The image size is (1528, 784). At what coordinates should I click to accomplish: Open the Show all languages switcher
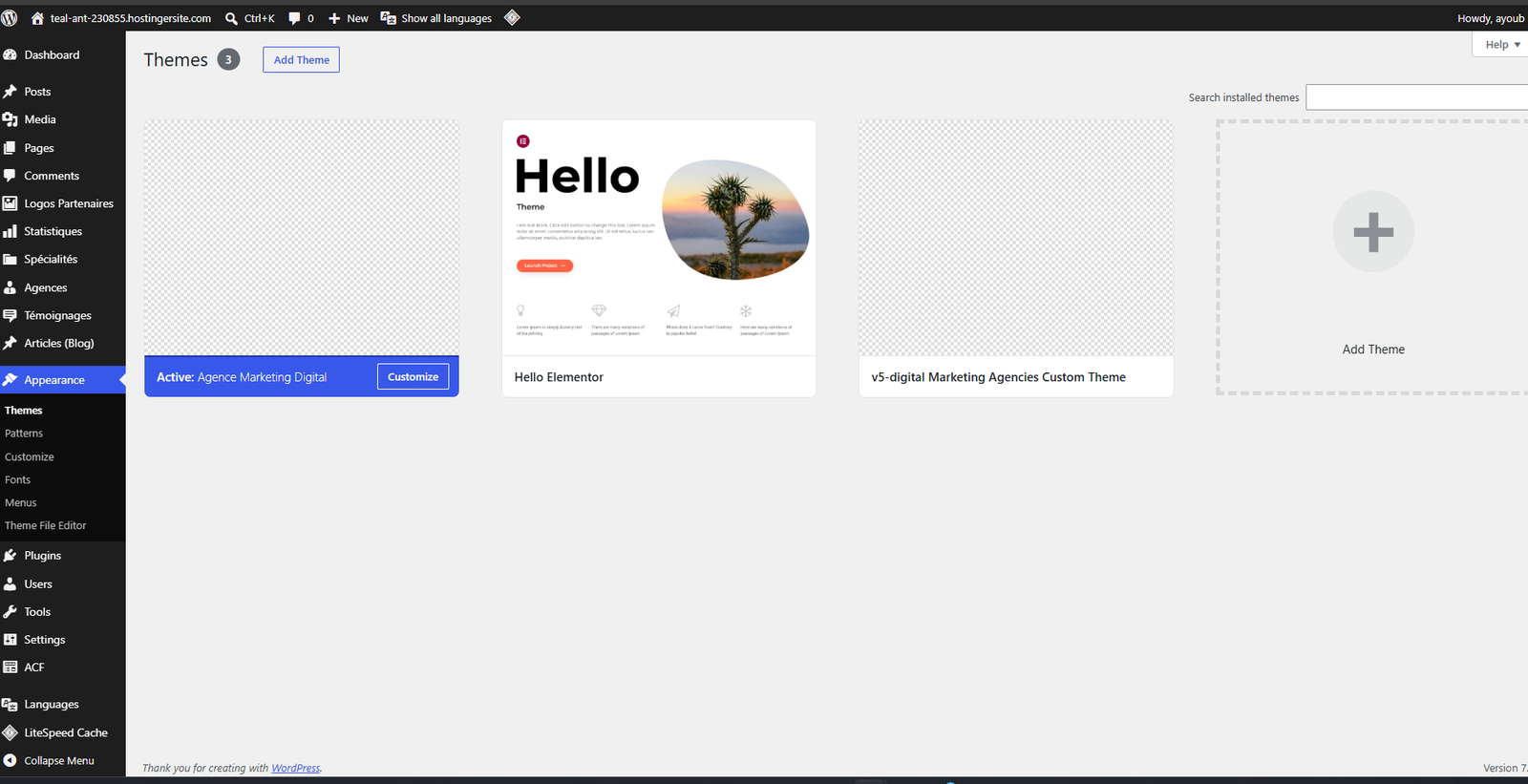(x=436, y=18)
